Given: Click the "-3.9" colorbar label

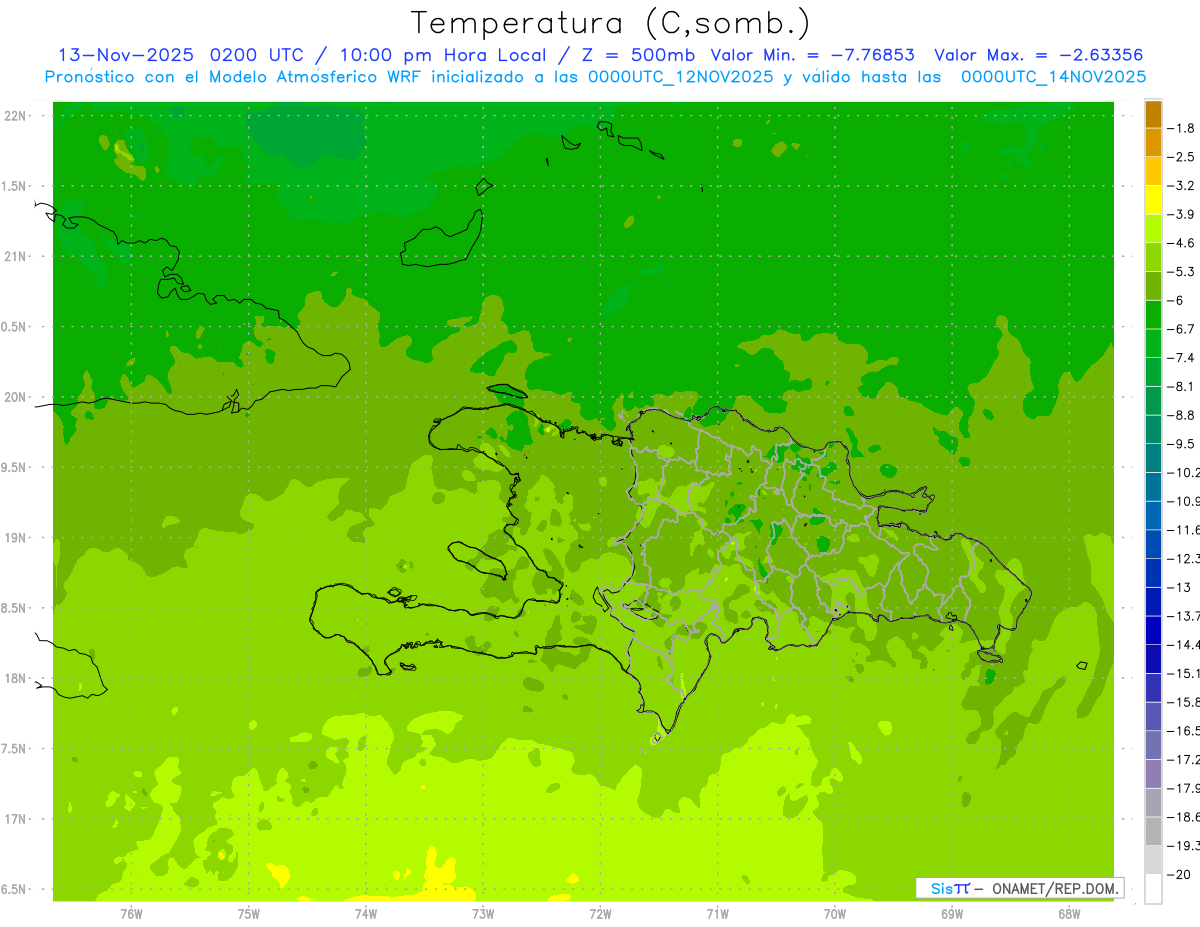Looking at the screenshot, I should click(1180, 214).
